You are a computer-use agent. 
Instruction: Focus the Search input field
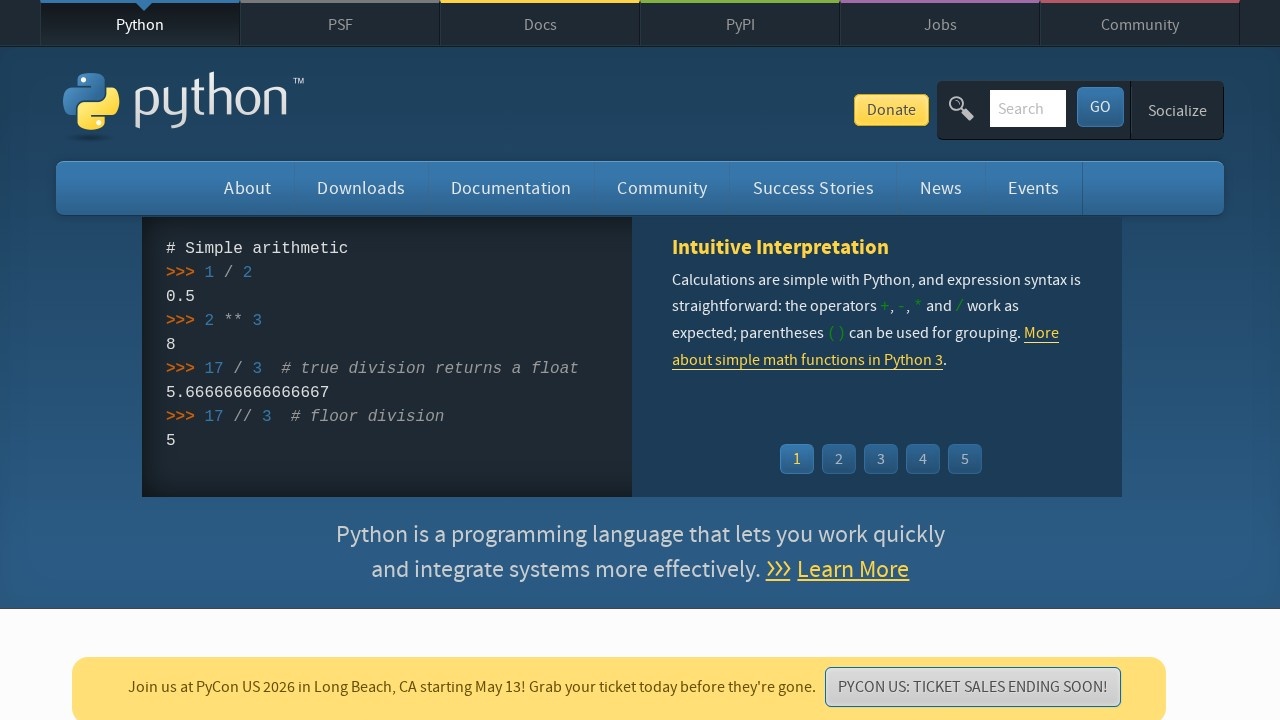click(1028, 109)
